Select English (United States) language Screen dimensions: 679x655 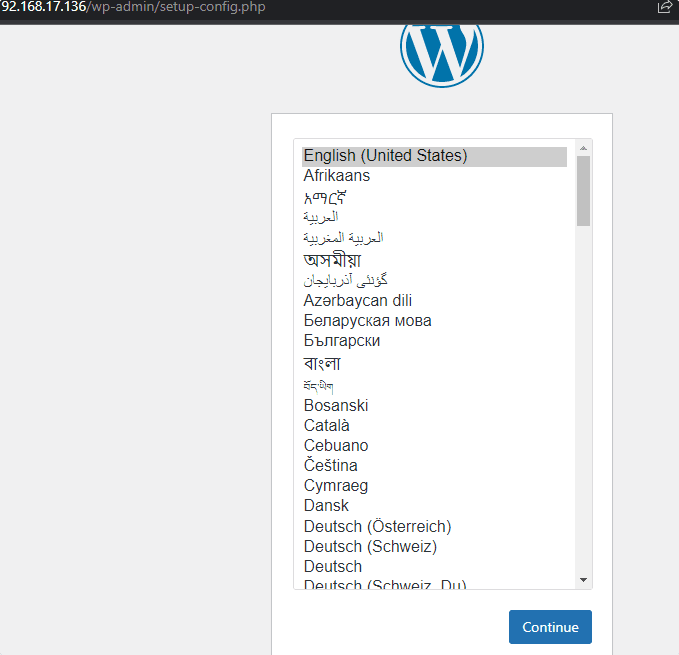(434, 156)
